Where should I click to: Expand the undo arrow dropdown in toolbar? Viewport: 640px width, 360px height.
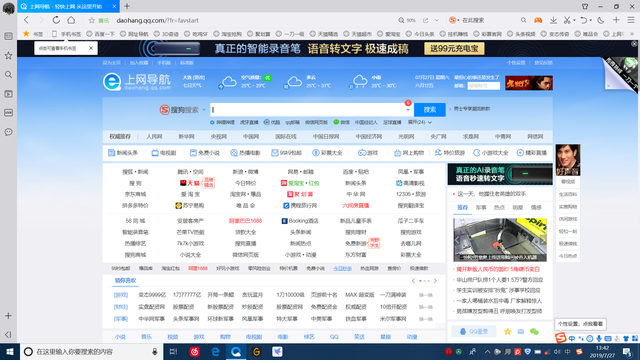[x=591, y=20]
